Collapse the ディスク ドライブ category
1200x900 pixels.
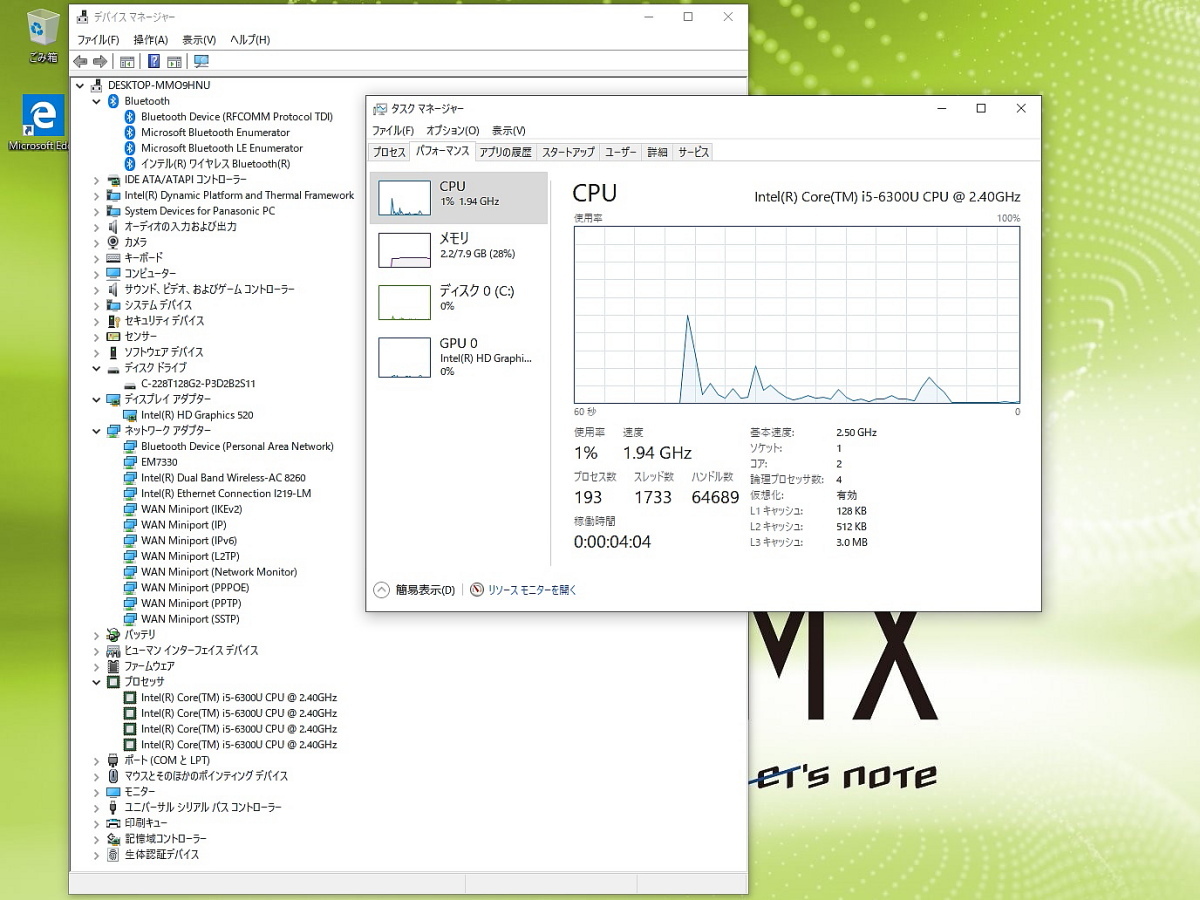pos(97,368)
